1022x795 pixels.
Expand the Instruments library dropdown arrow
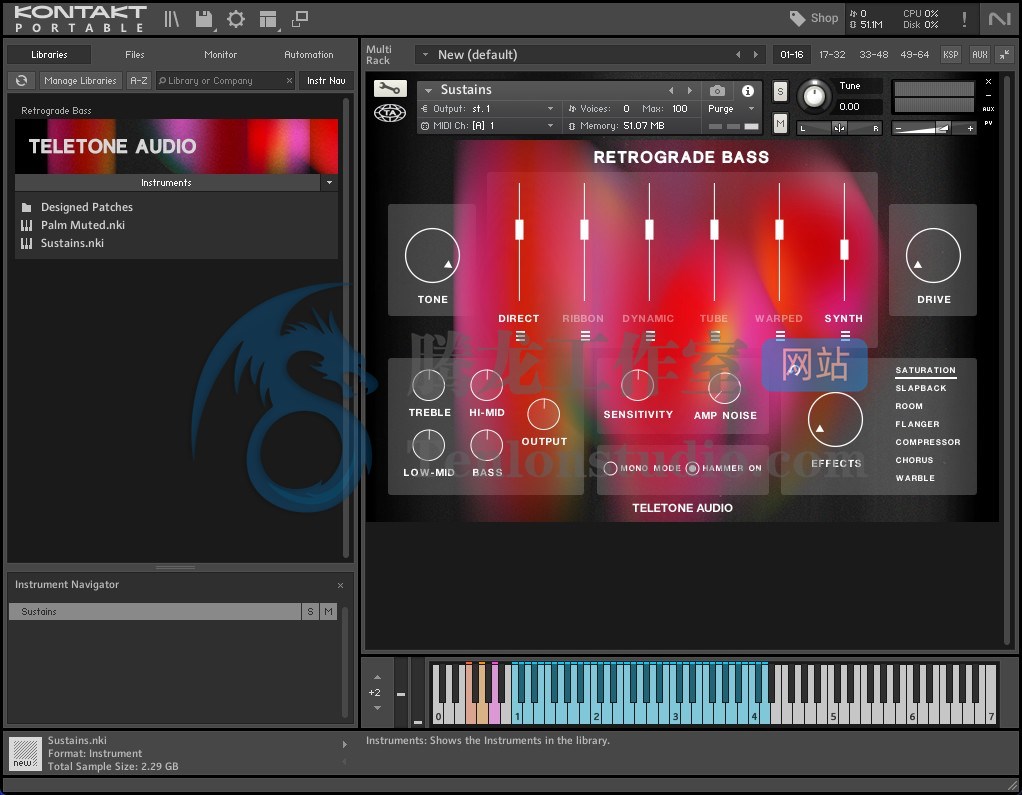(329, 182)
